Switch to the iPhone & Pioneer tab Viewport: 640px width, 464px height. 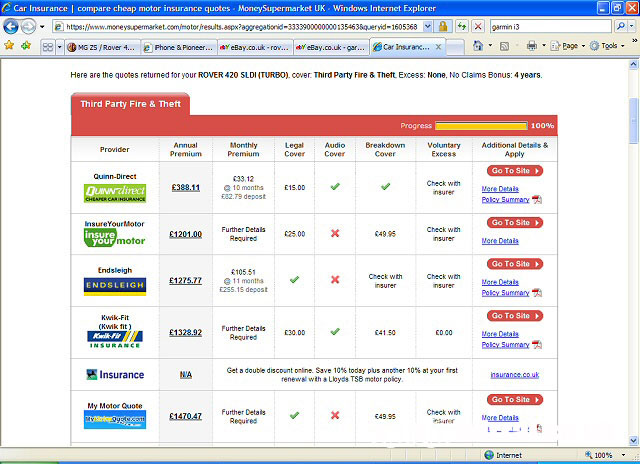click(179, 47)
